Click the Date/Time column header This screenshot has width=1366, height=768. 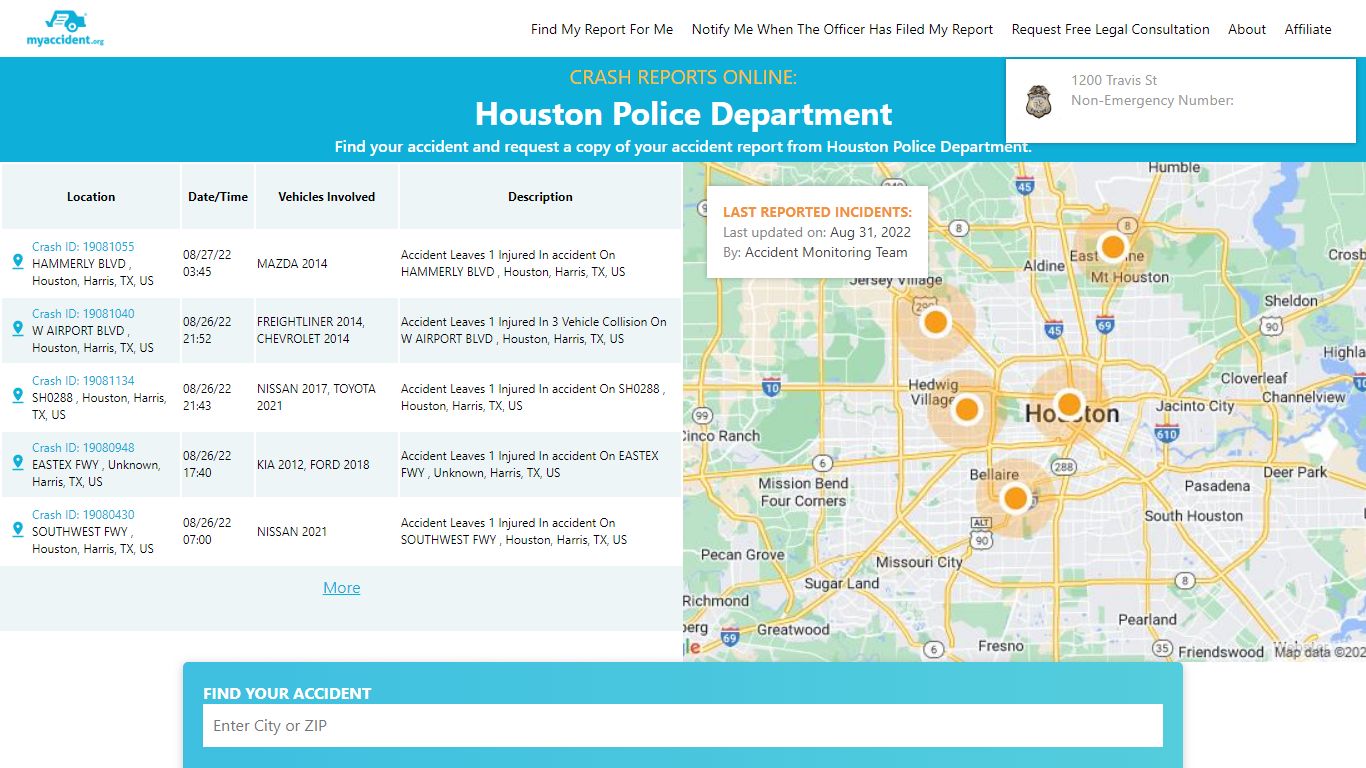coord(218,197)
